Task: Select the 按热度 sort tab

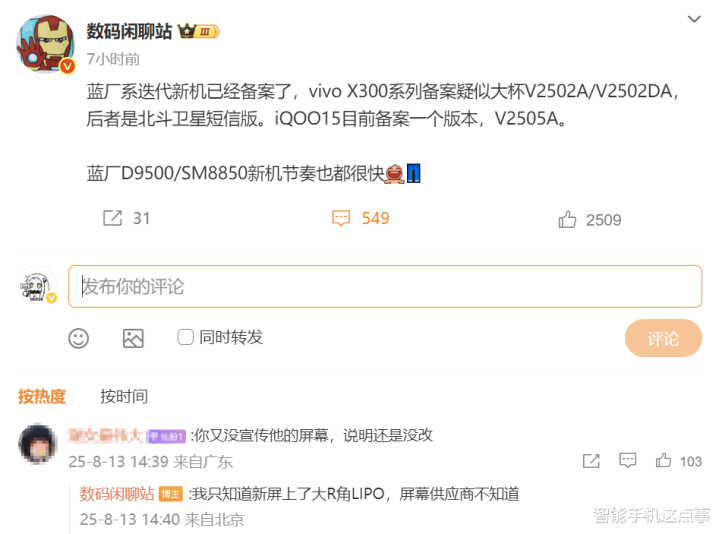Action: [42, 396]
